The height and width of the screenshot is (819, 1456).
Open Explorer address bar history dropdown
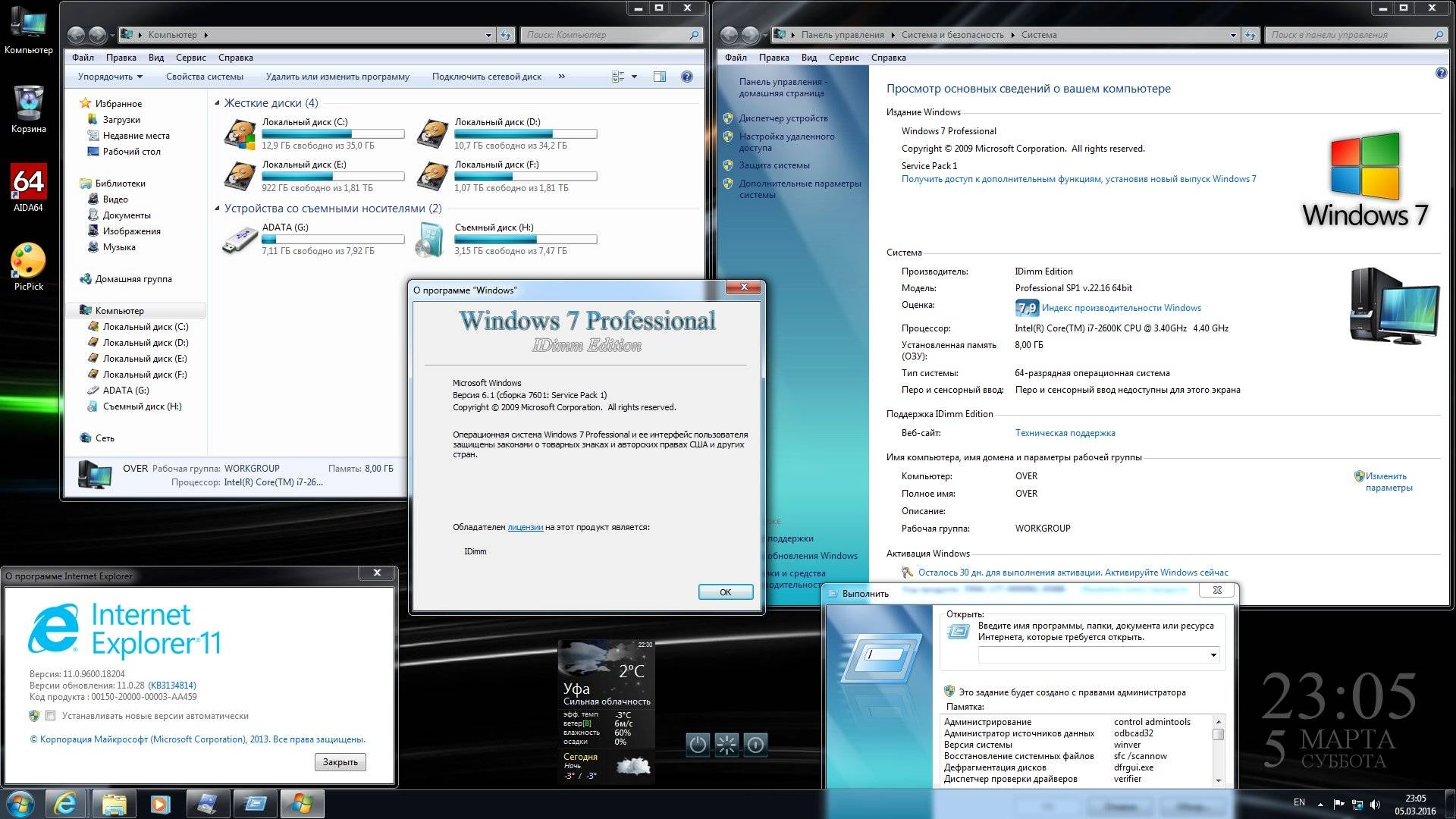(488, 35)
